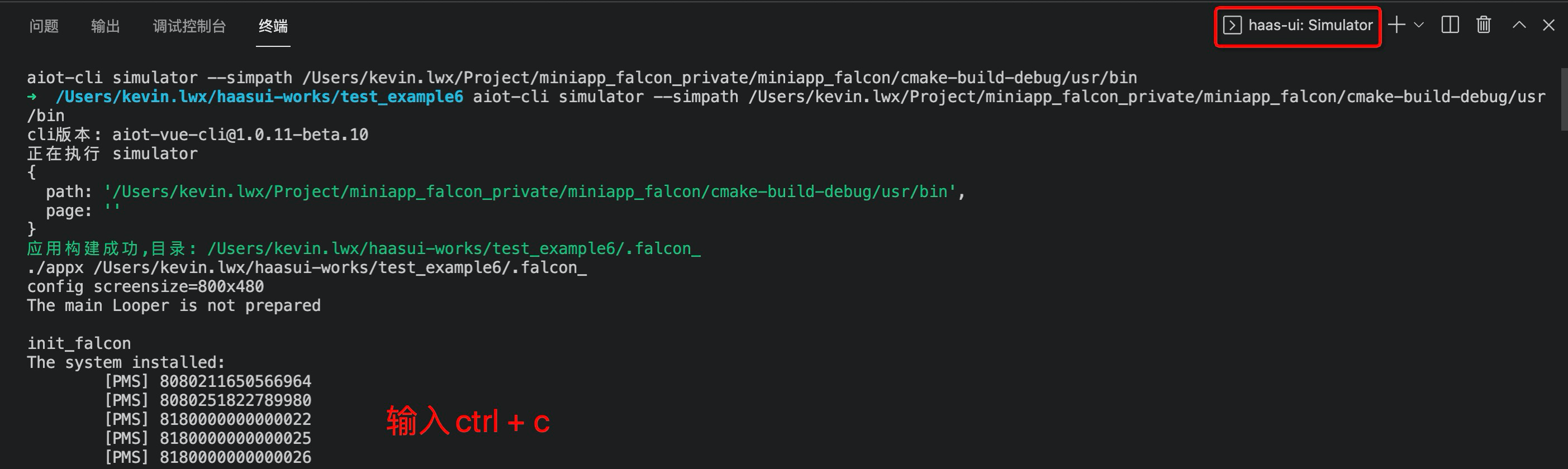Image resolution: width=1568 pixels, height=469 pixels.
Task: Select the haas-ui: Simulator terminal label
Action: (x=1310, y=26)
